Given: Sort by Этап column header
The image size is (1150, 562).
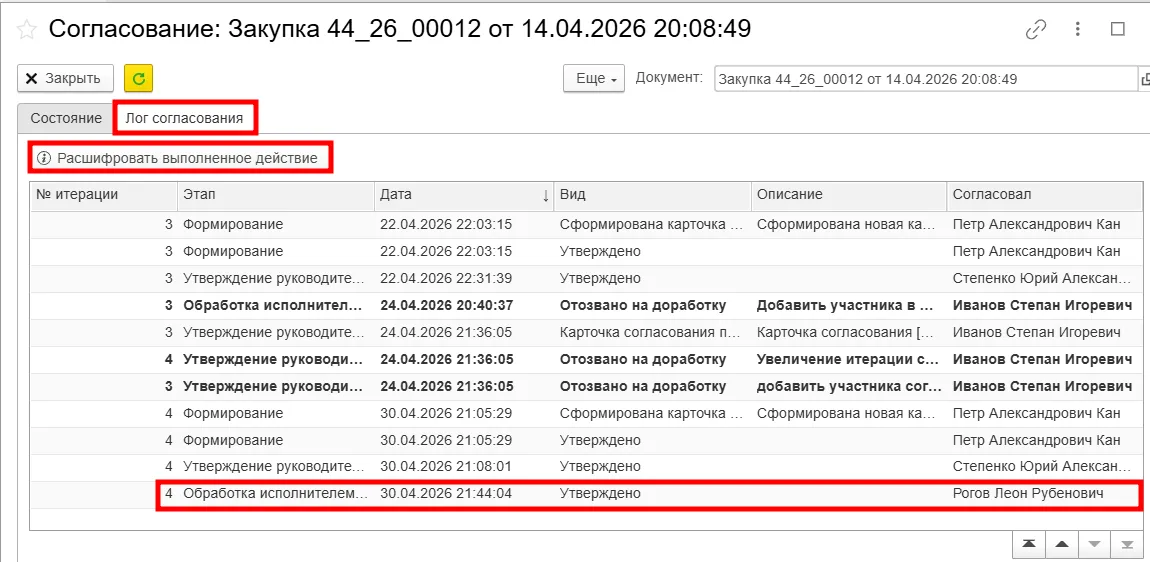Looking at the screenshot, I should point(276,194).
